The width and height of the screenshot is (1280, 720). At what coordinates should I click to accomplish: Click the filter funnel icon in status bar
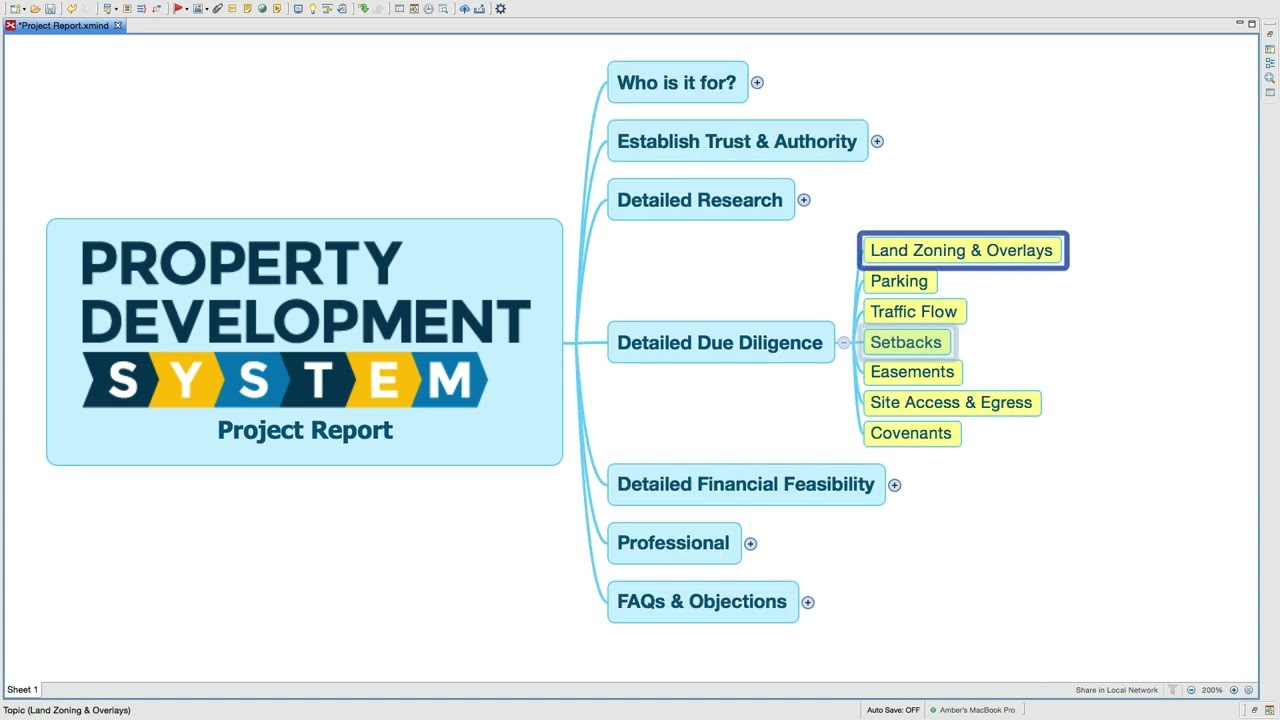pos(1173,690)
